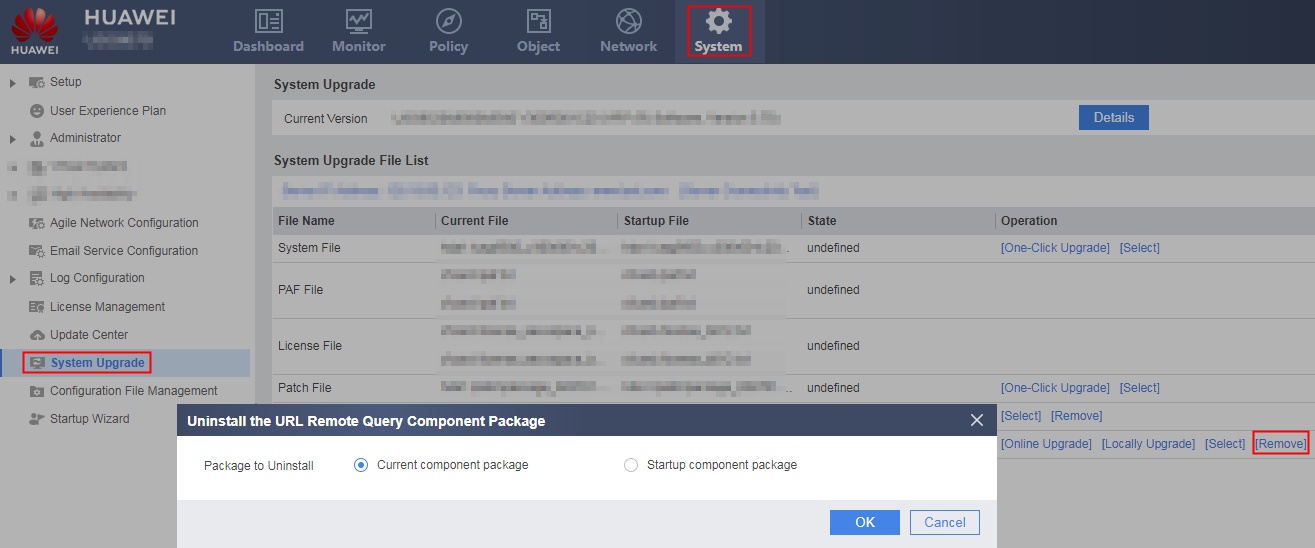Open the Policy compass icon
The width and height of the screenshot is (1315, 548).
[x=449, y=21]
